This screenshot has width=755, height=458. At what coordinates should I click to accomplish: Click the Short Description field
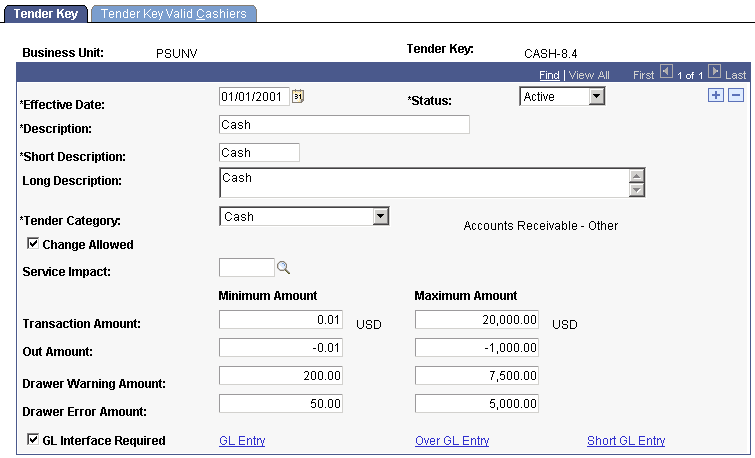[259, 152]
